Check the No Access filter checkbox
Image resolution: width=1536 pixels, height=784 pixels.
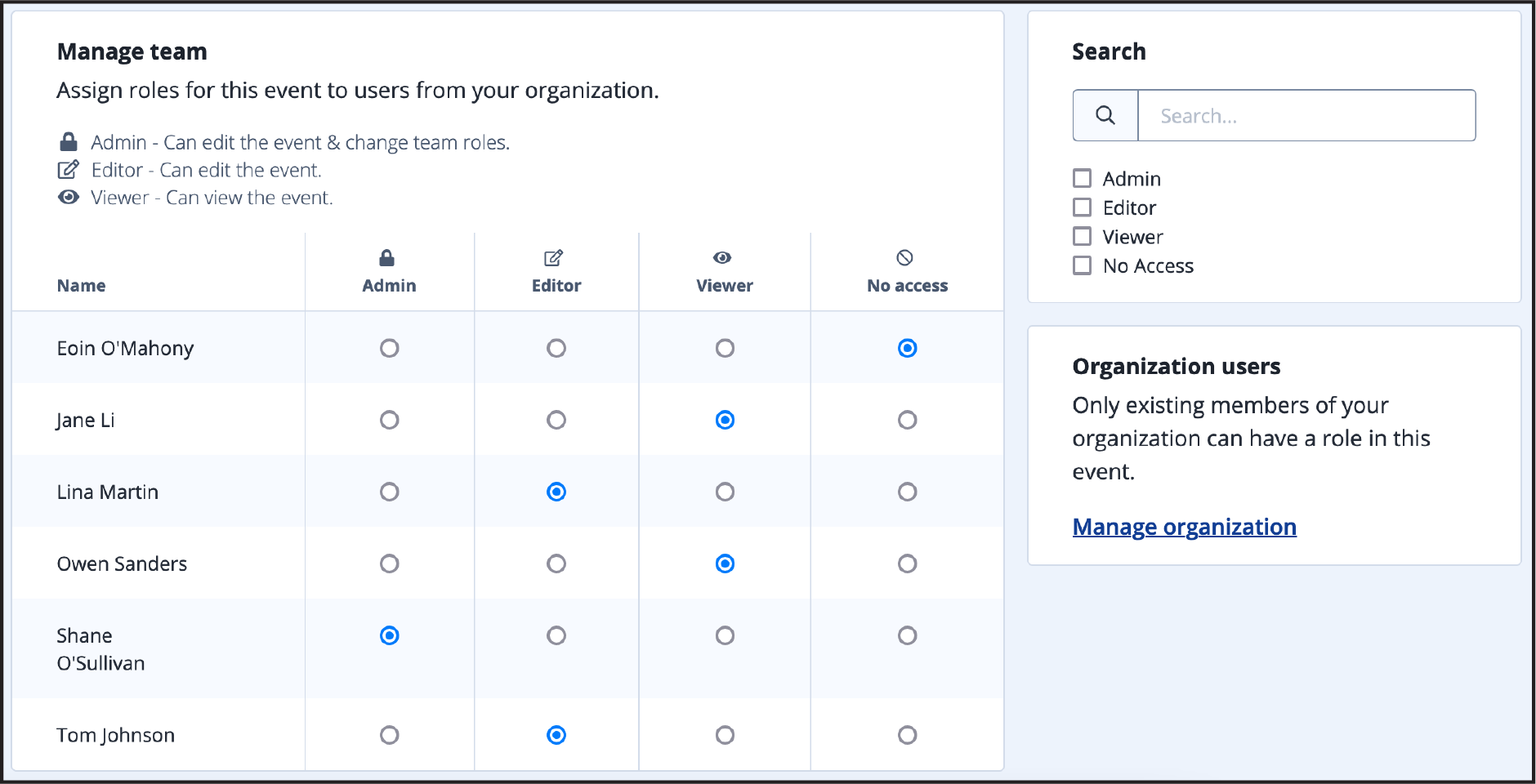tap(1082, 265)
